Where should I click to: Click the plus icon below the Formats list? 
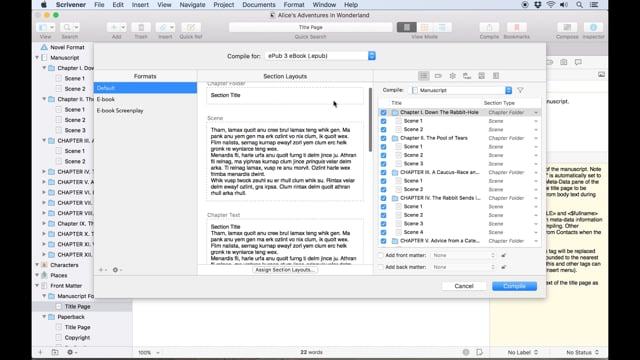click(x=102, y=270)
